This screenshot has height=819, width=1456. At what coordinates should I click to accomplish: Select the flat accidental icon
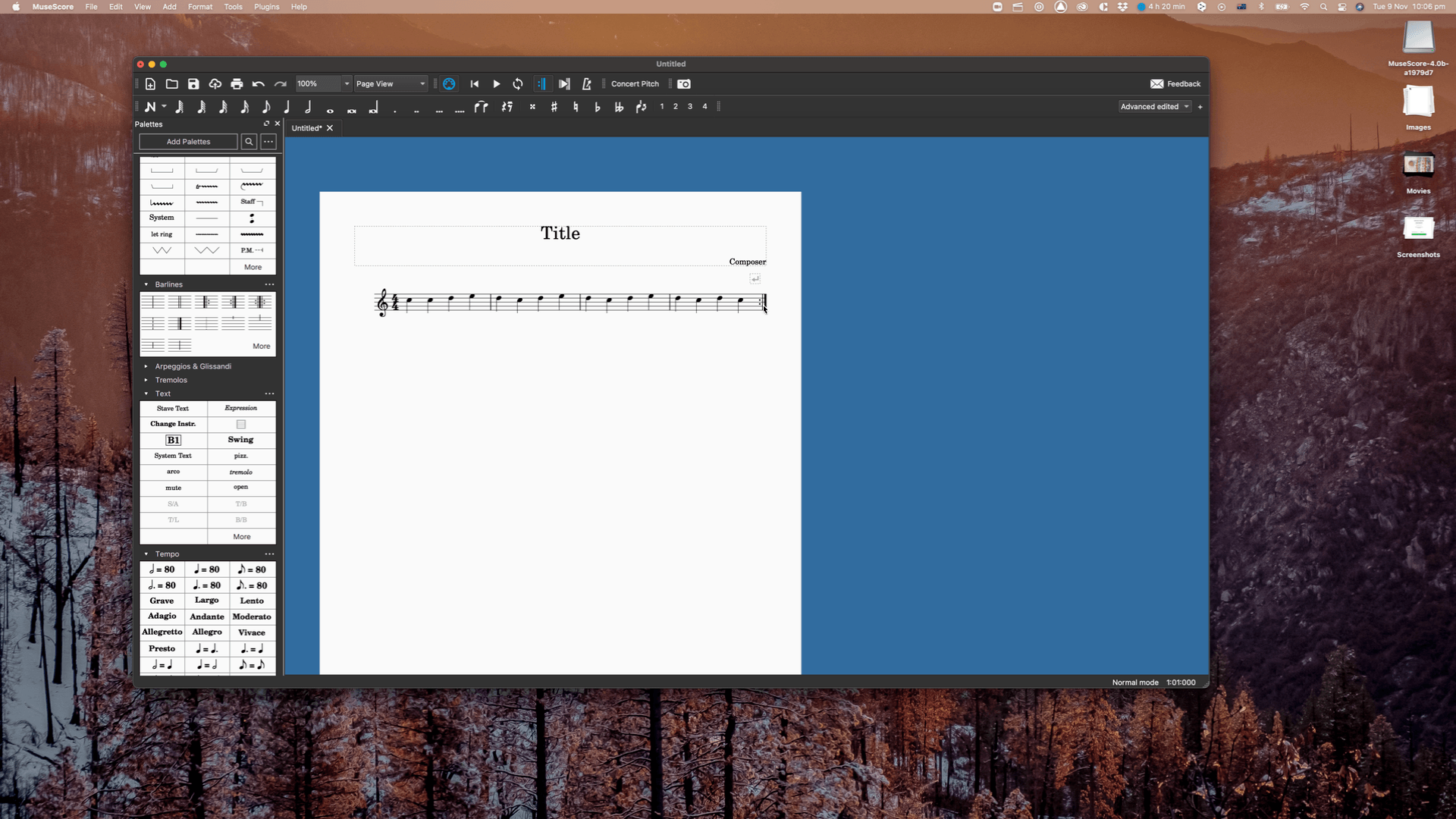click(598, 107)
